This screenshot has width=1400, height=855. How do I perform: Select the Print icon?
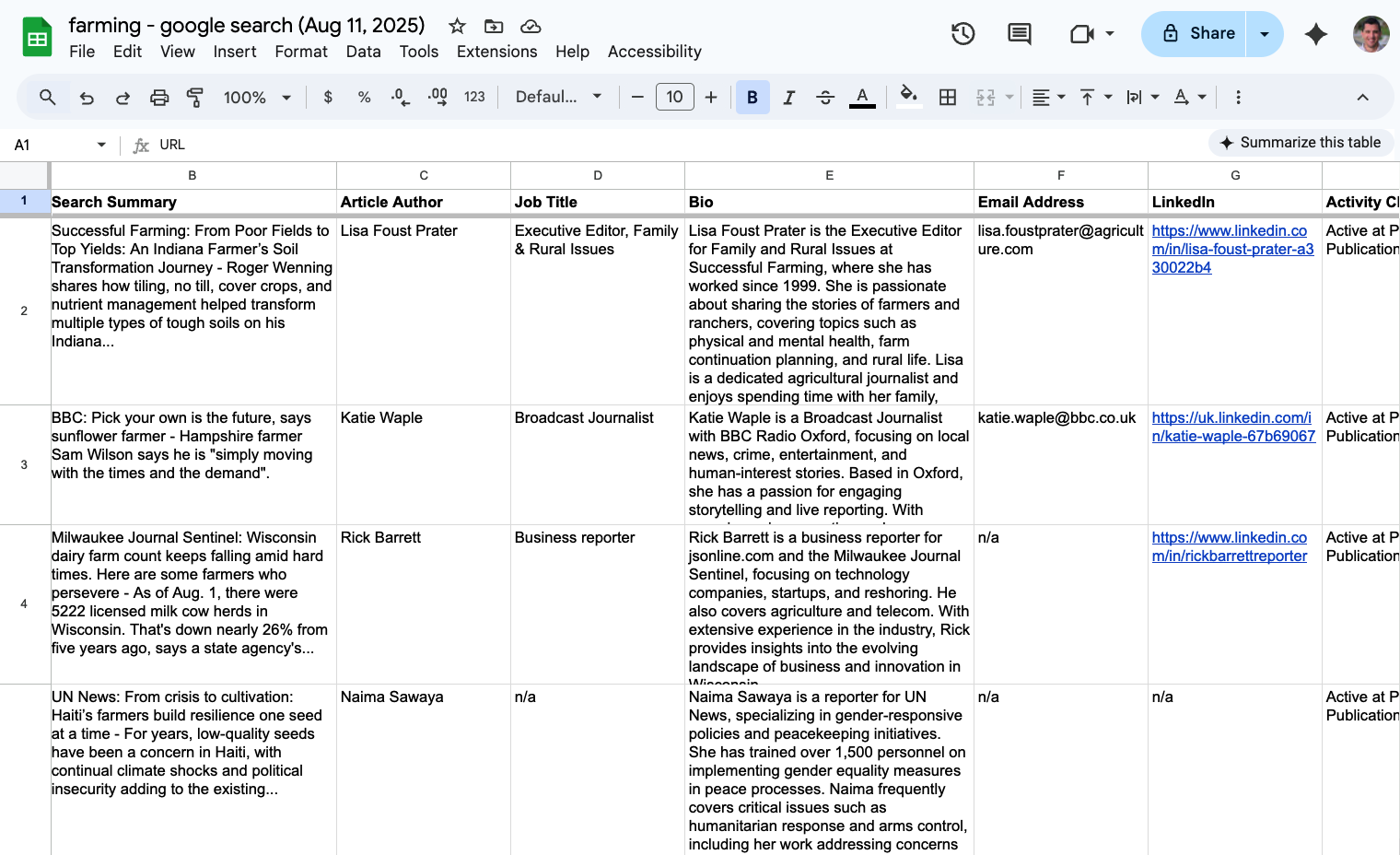click(x=159, y=97)
